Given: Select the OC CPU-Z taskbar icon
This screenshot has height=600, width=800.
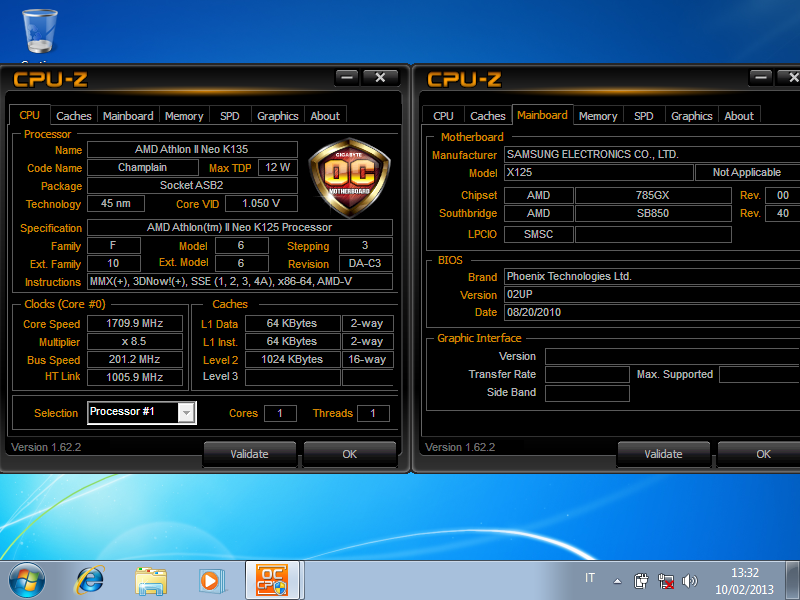Looking at the screenshot, I should 272,580.
